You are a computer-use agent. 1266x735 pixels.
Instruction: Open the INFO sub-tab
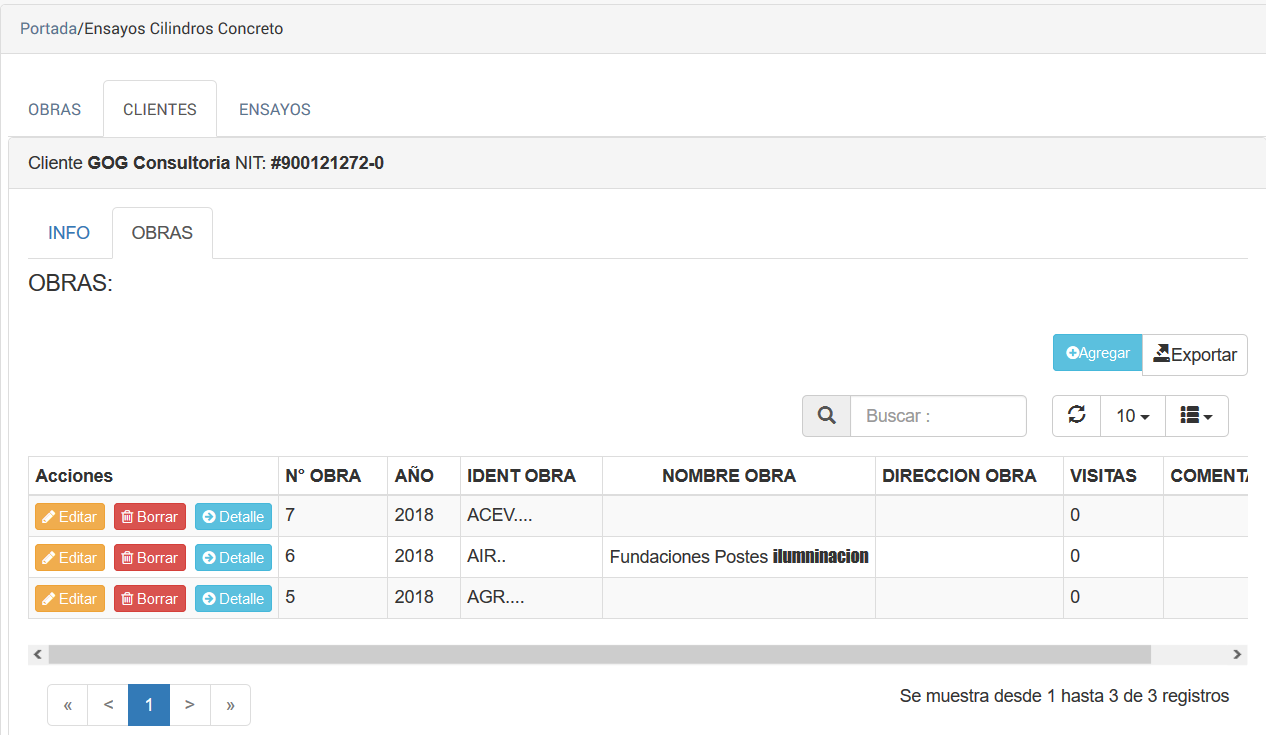pyautogui.click(x=69, y=233)
